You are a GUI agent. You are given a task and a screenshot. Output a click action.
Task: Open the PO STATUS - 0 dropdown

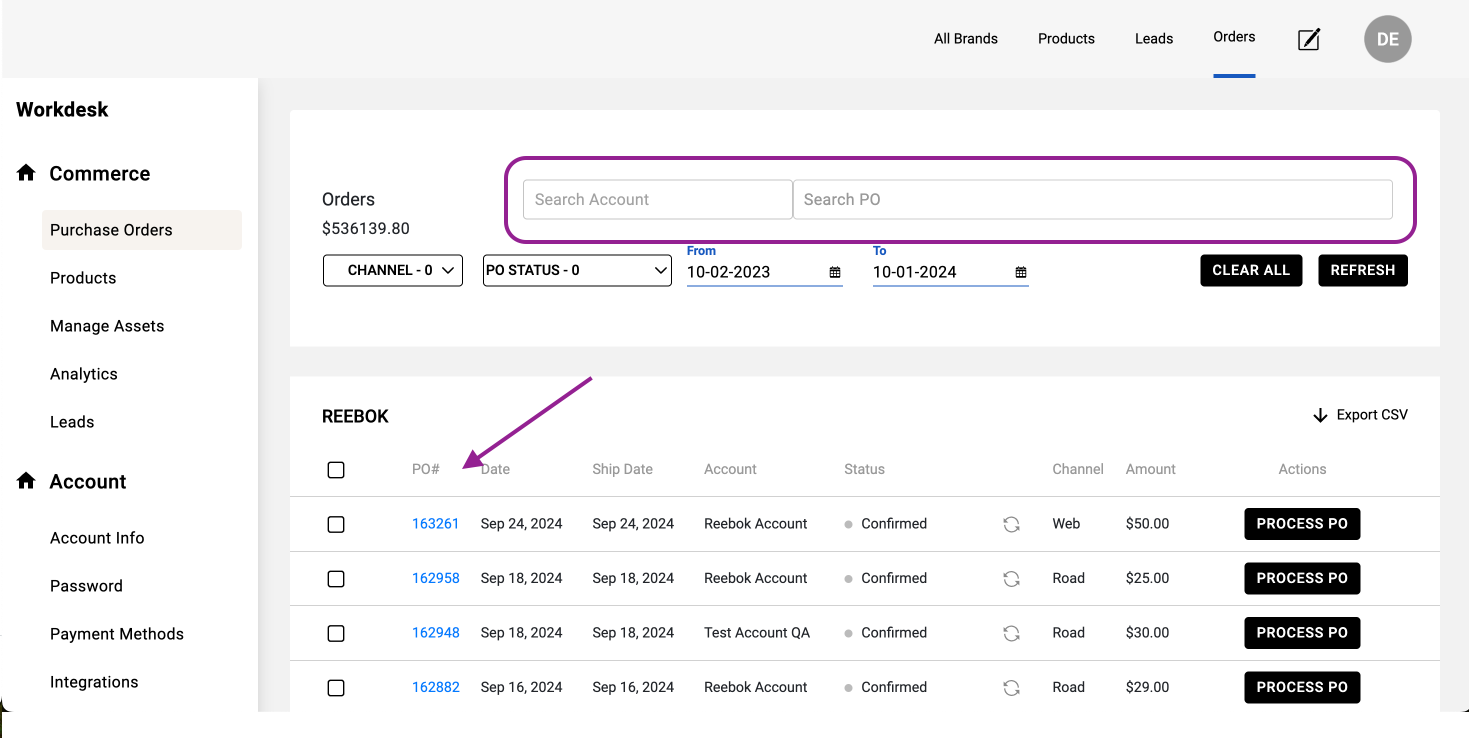pos(577,270)
